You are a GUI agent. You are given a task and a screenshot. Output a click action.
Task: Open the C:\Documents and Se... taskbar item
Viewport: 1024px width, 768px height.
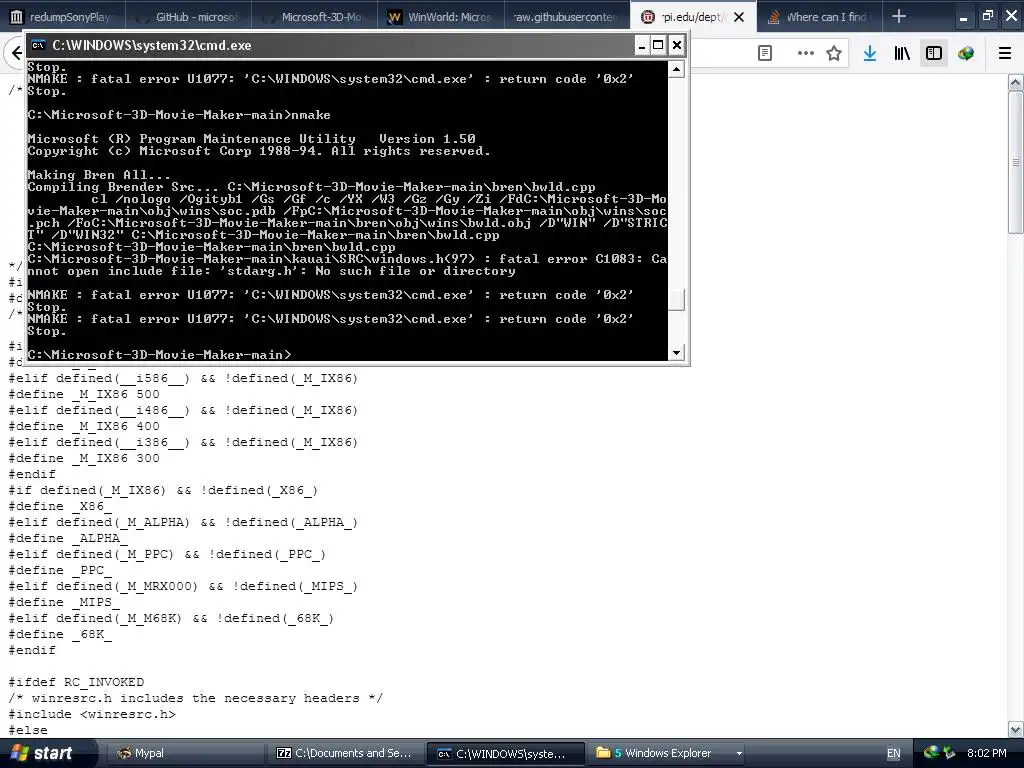pyautogui.click(x=345, y=753)
